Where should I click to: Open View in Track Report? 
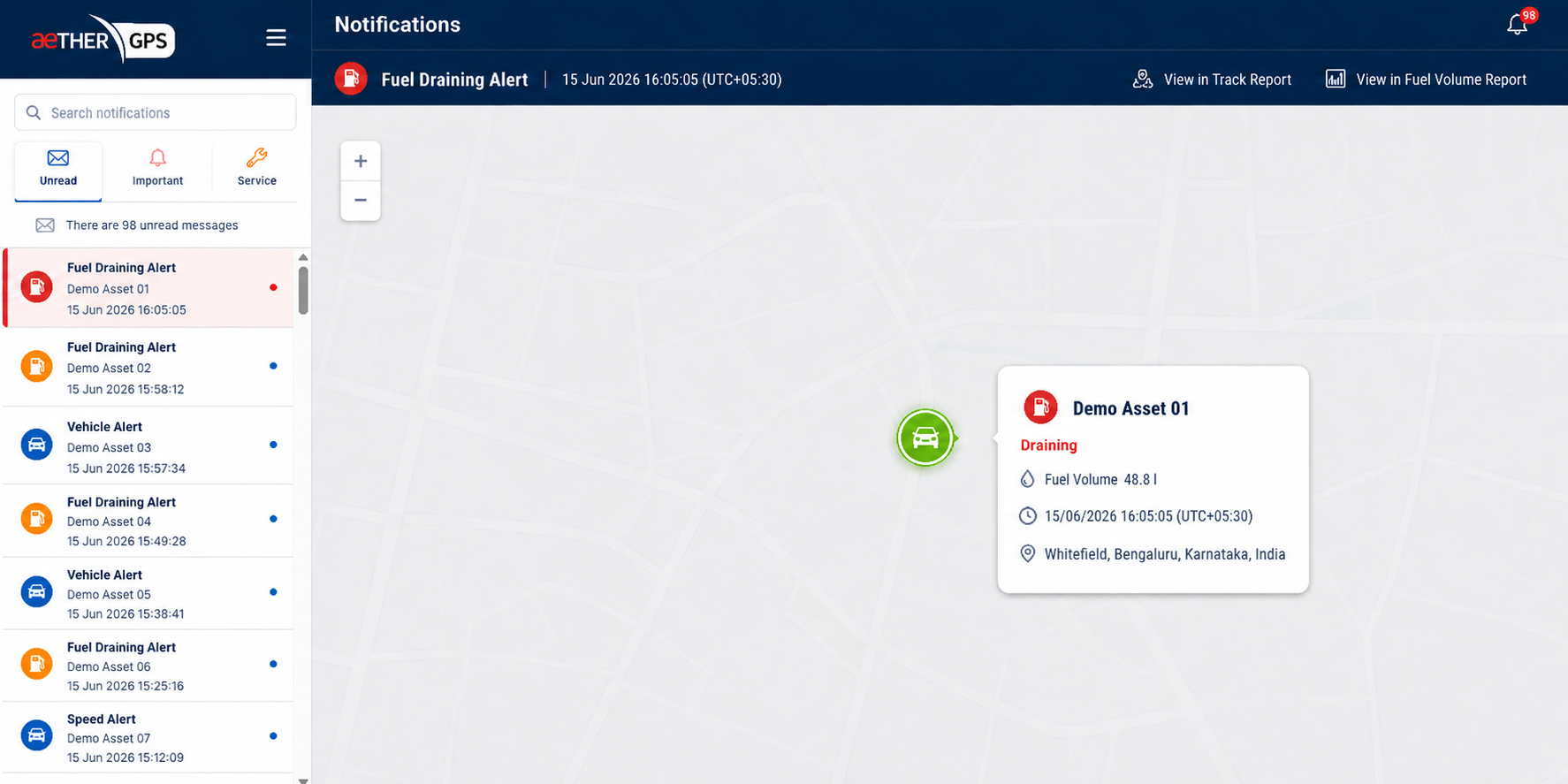click(x=1212, y=80)
